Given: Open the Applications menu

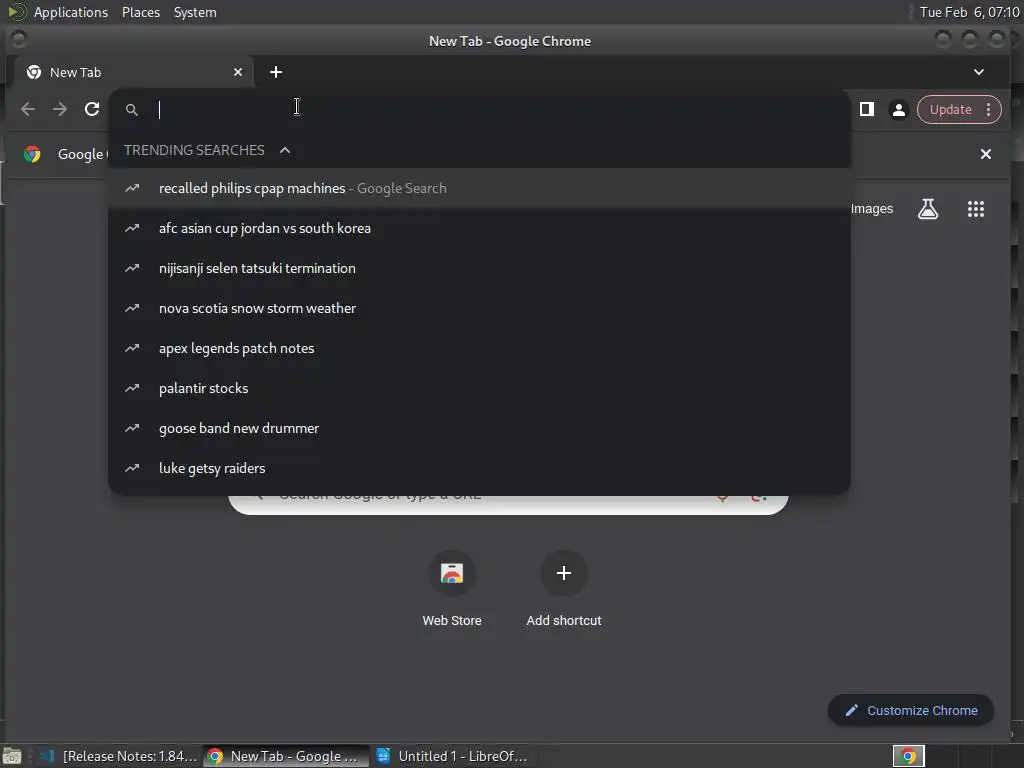Looking at the screenshot, I should click(71, 12).
